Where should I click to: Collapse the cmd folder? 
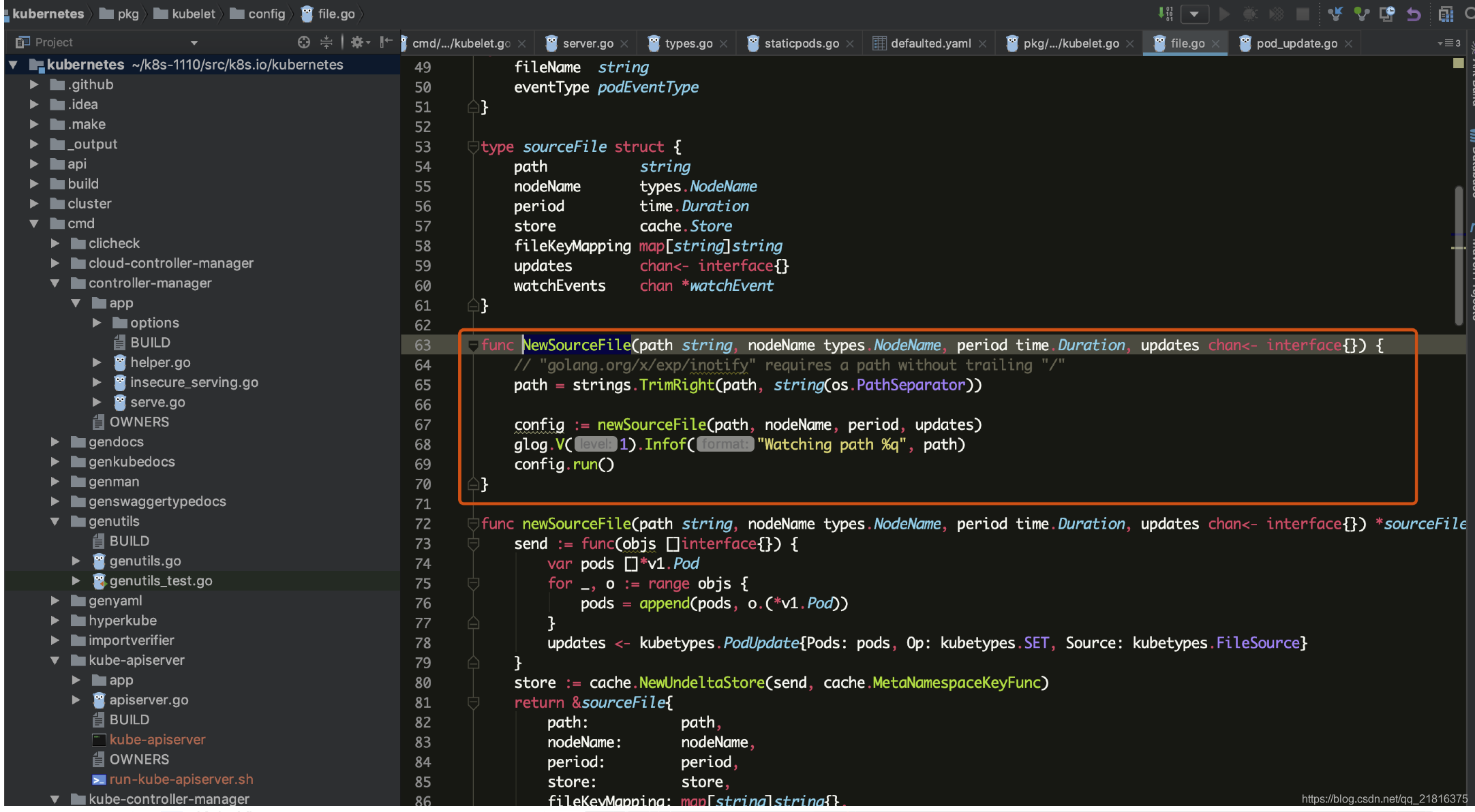33,223
